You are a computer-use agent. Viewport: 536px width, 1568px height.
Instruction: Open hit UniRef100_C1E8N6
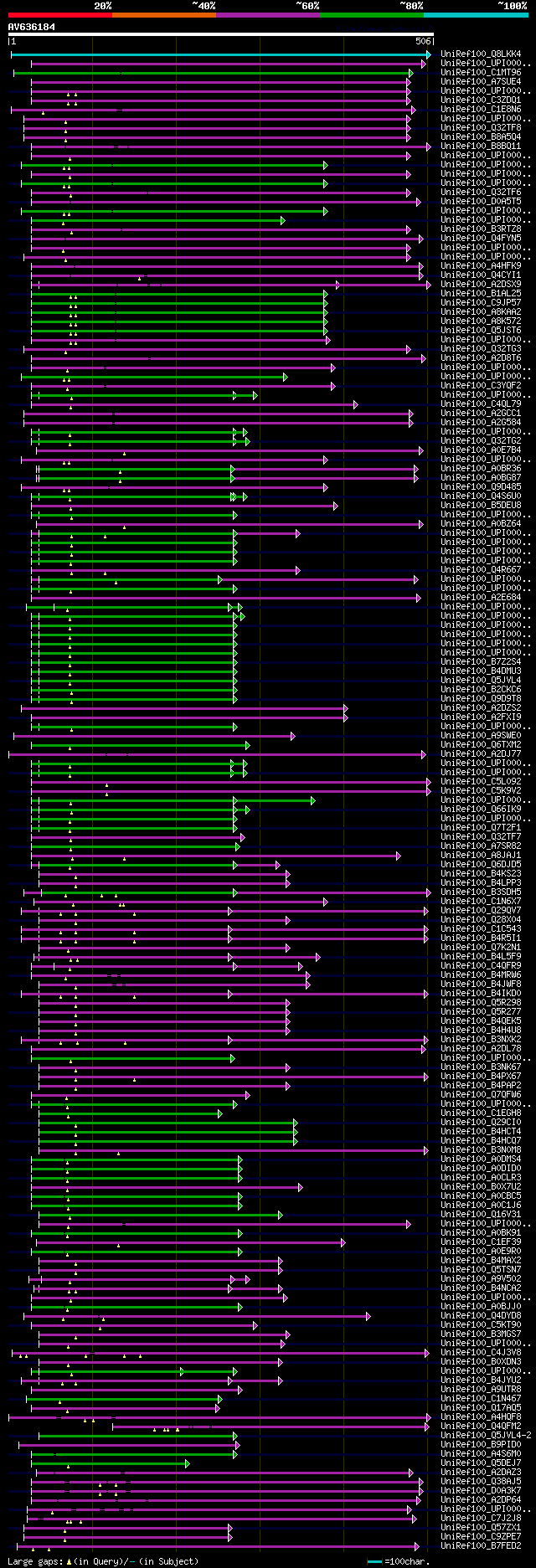click(481, 110)
